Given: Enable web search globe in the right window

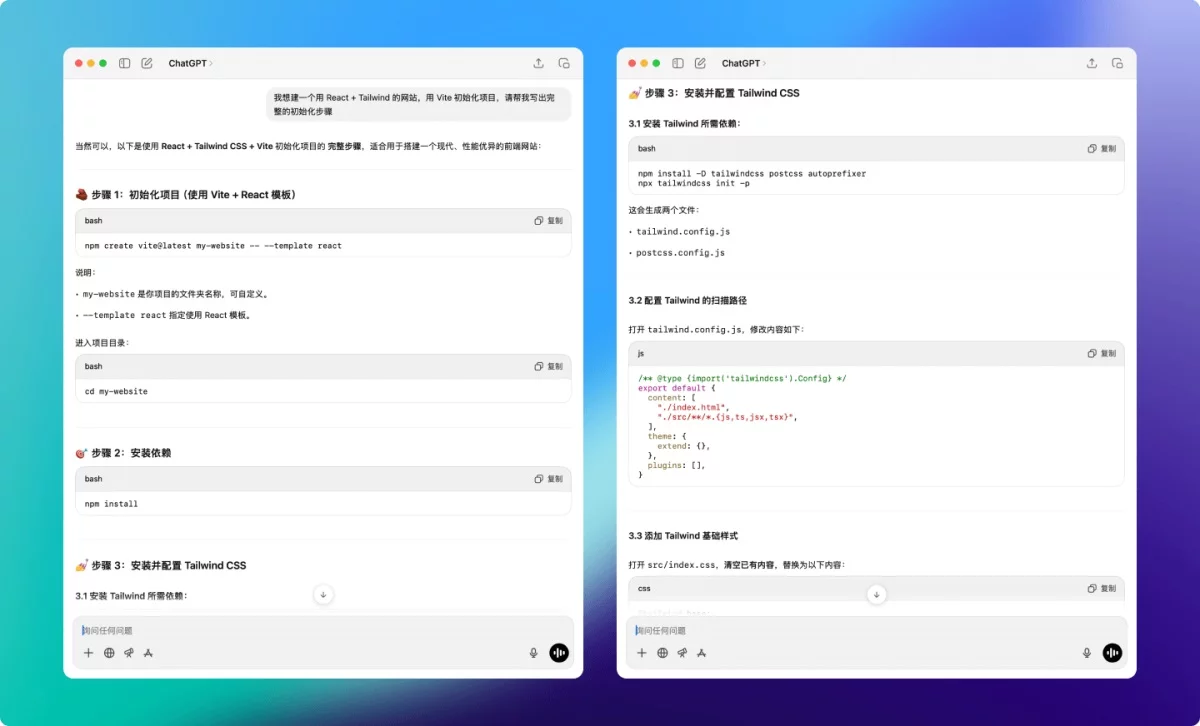Looking at the screenshot, I should (662, 653).
